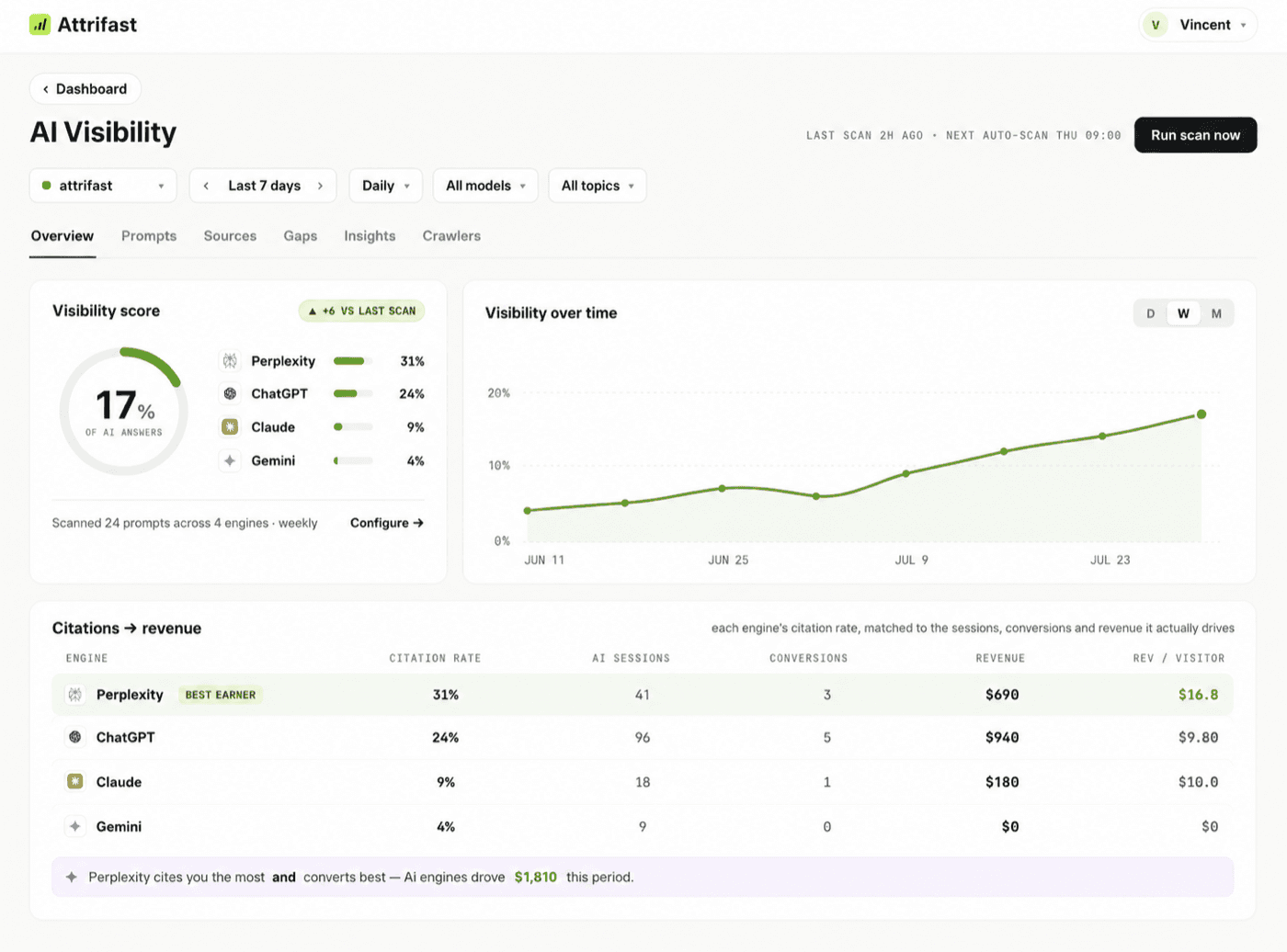Image resolution: width=1287 pixels, height=952 pixels.
Task: Open the All models dropdown
Action: pos(485,186)
